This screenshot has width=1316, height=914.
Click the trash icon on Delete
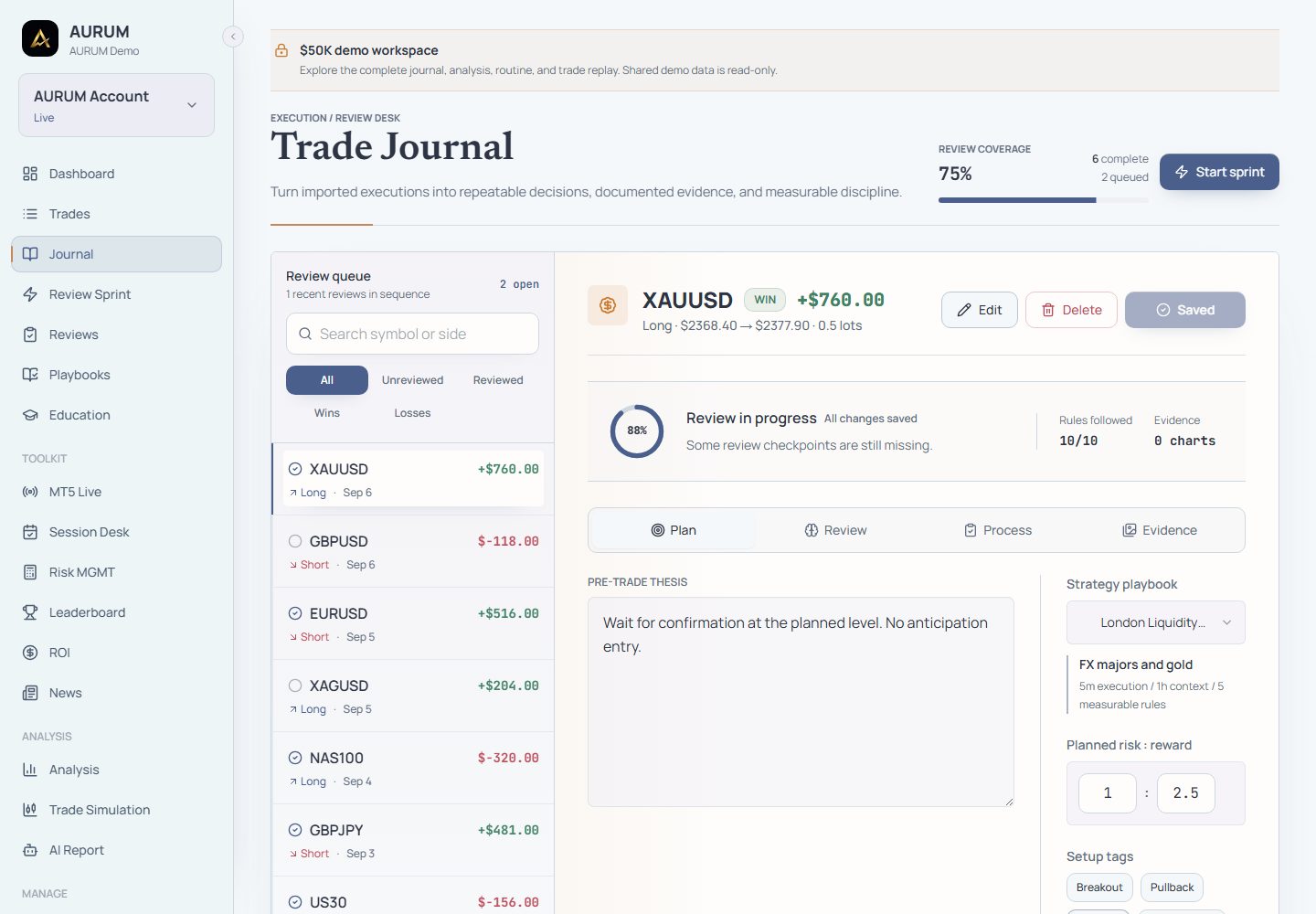[1048, 310]
